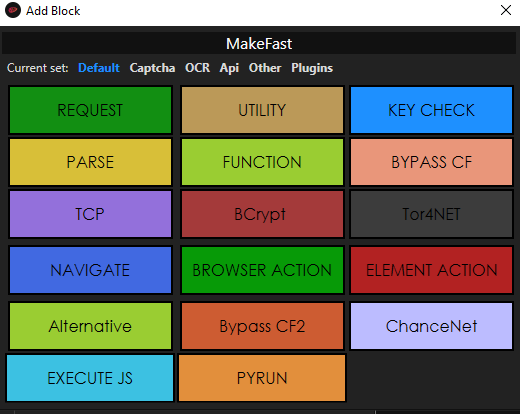Add a UTILITY block
The image size is (520, 414).
point(262,110)
